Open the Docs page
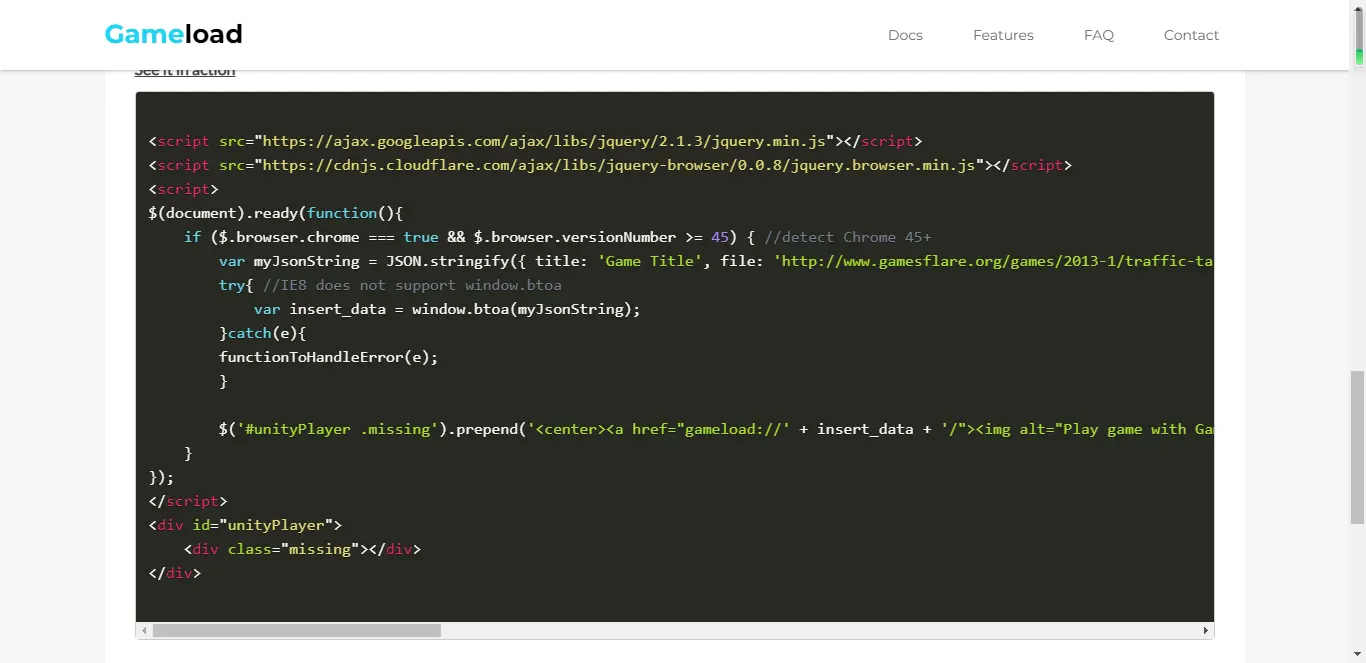The image size is (1366, 663). coord(905,35)
